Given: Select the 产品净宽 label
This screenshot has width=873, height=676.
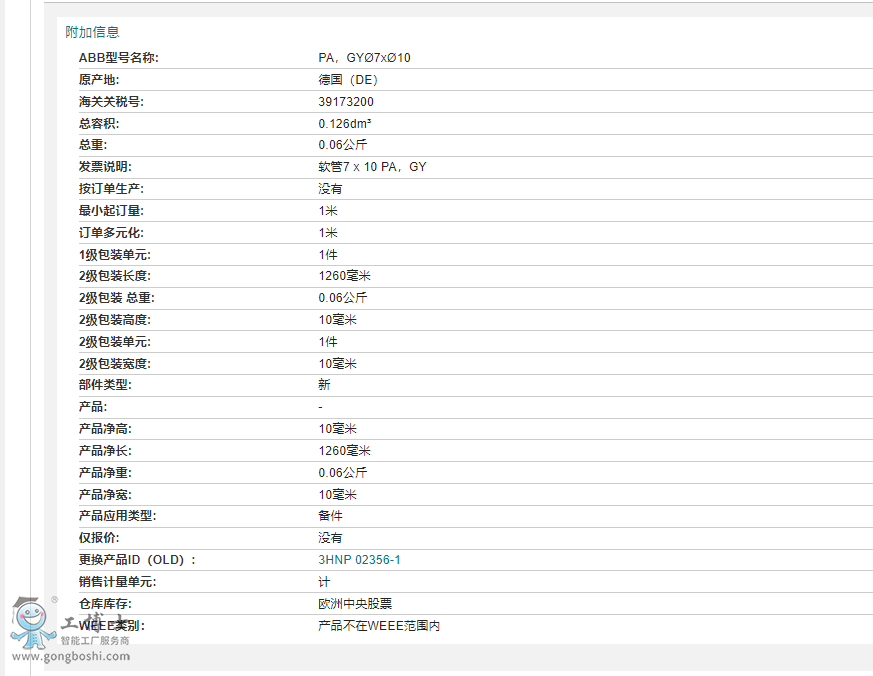Looking at the screenshot, I should pos(105,494).
